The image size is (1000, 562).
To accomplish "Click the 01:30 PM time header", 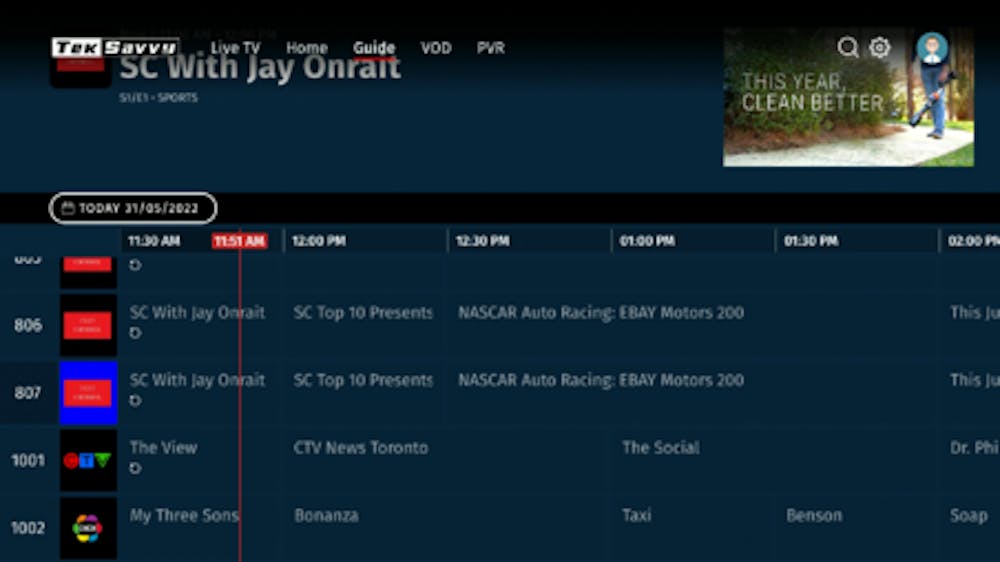I will click(811, 241).
